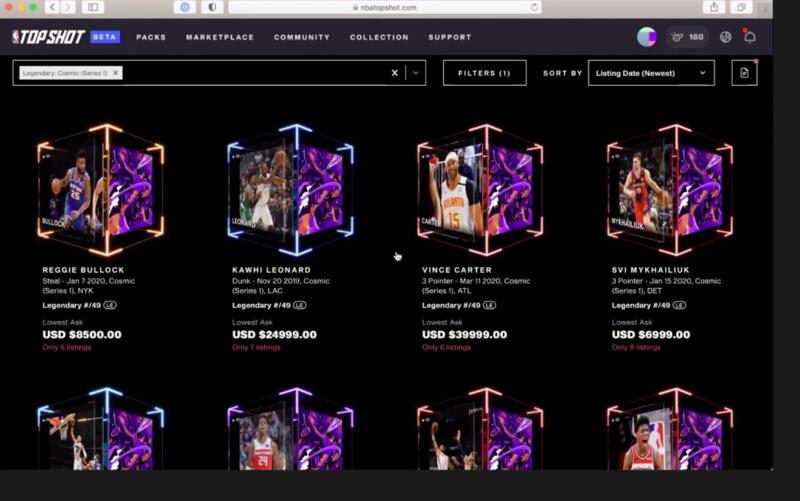Click the privacy shield icon in Safari toolbar
The height and width of the screenshot is (501, 800).
212,7
